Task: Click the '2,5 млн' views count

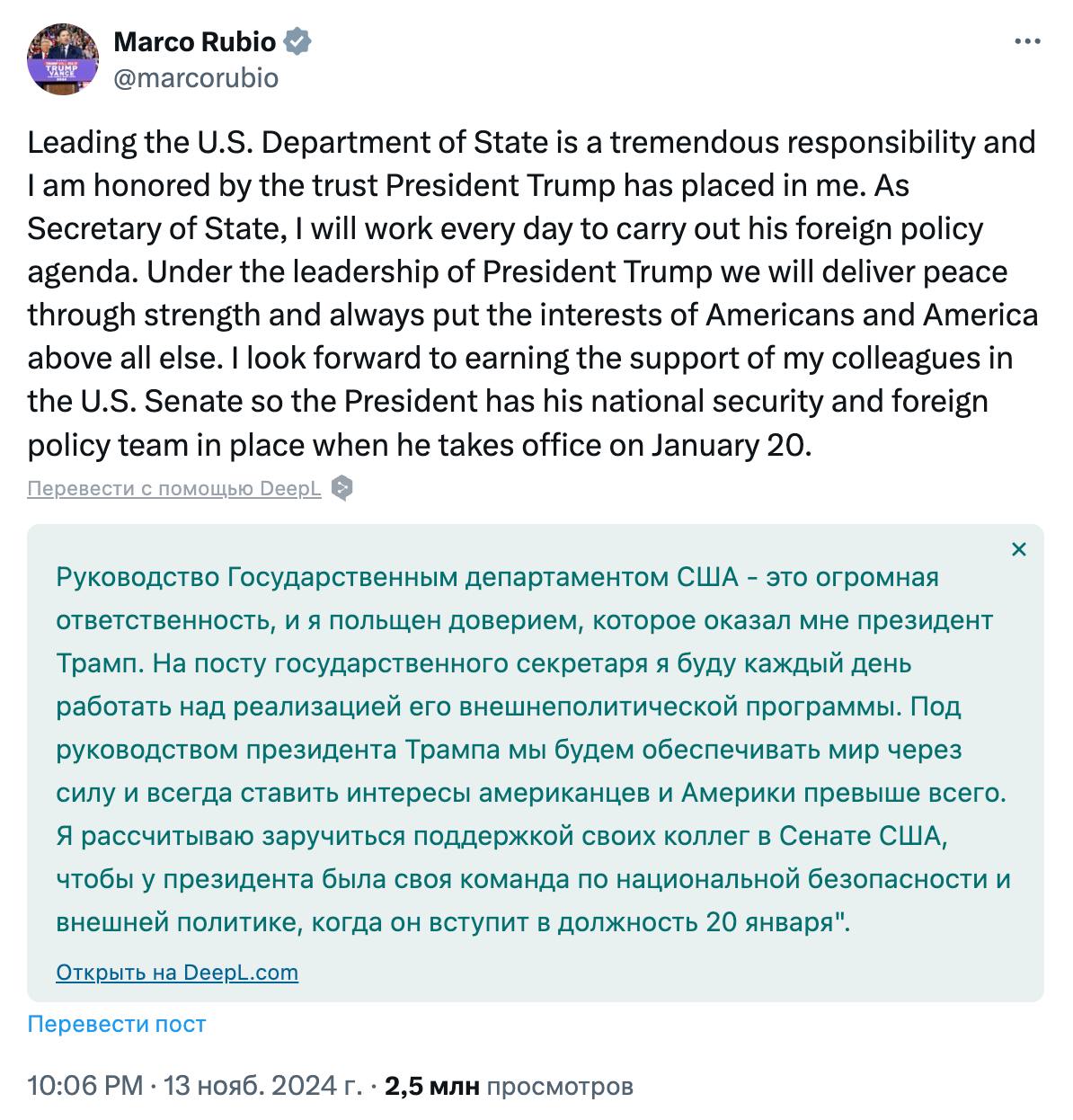Action: click(x=431, y=1086)
